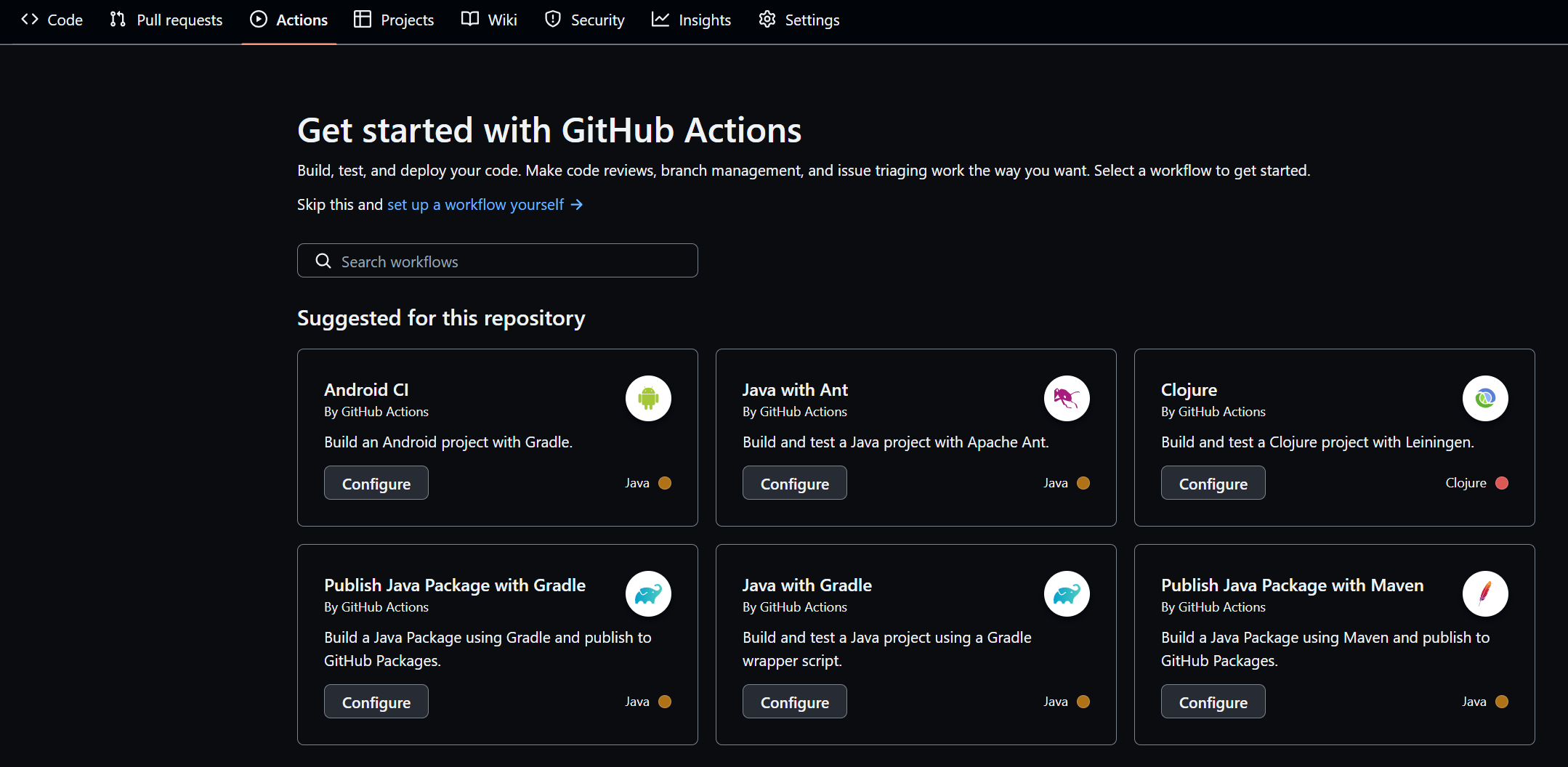Click Gradle elephant icon on Publish Java Package card

point(648,594)
